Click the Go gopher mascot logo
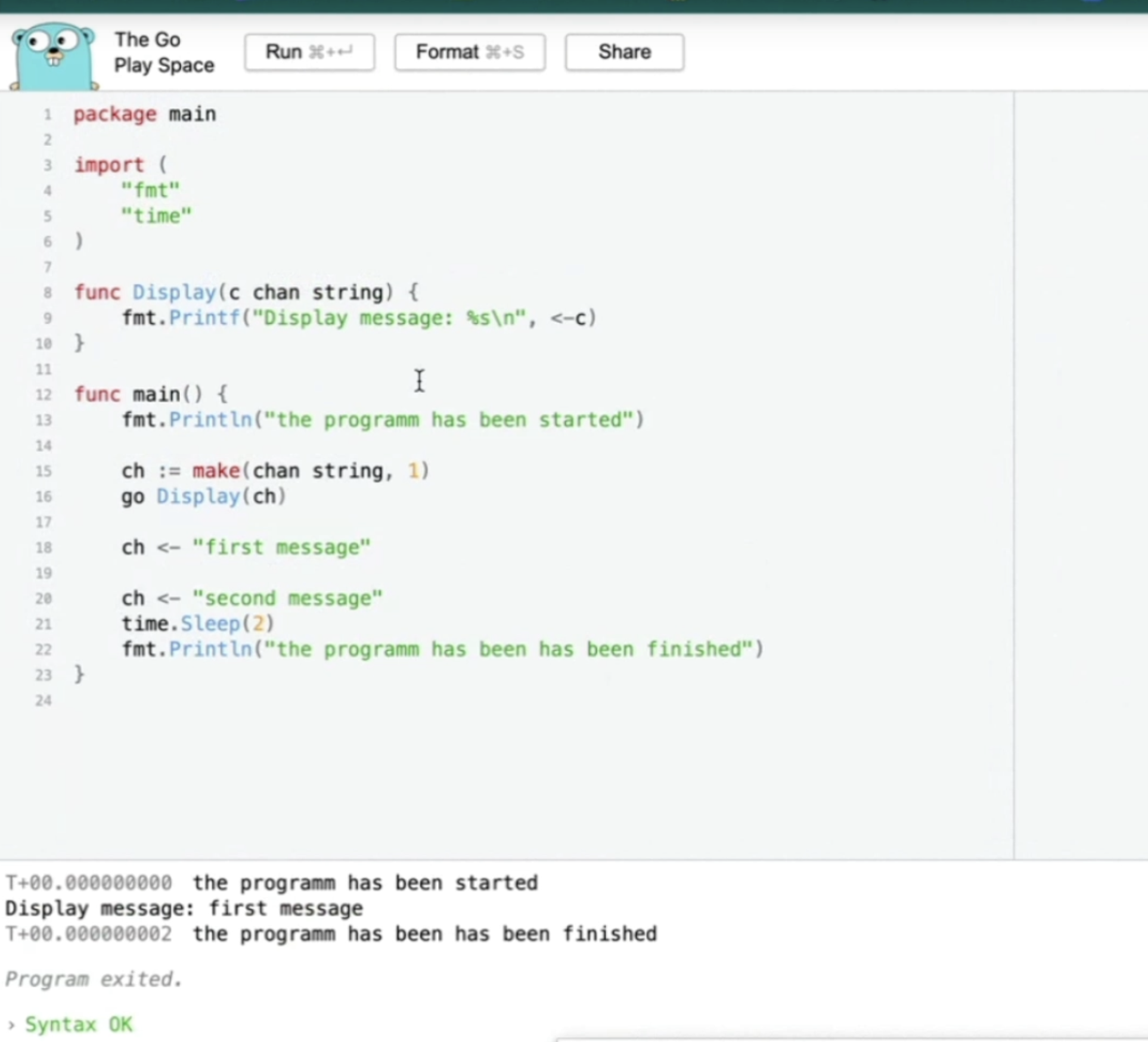Image resolution: width=1148 pixels, height=1042 pixels. pos(54,56)
